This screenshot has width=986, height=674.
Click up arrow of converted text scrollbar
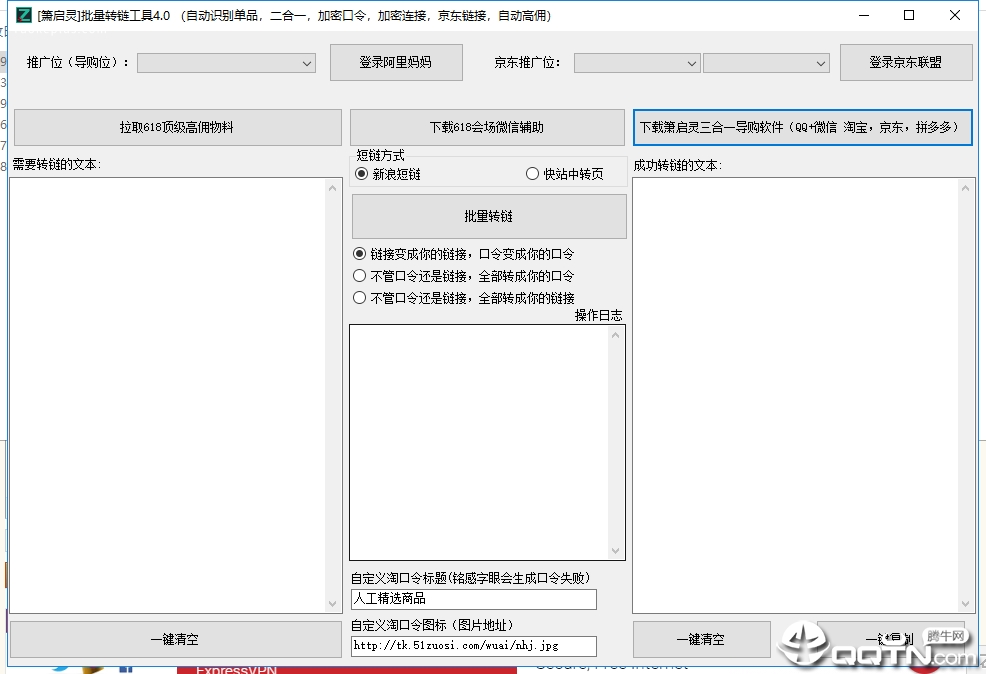(965, 188)
